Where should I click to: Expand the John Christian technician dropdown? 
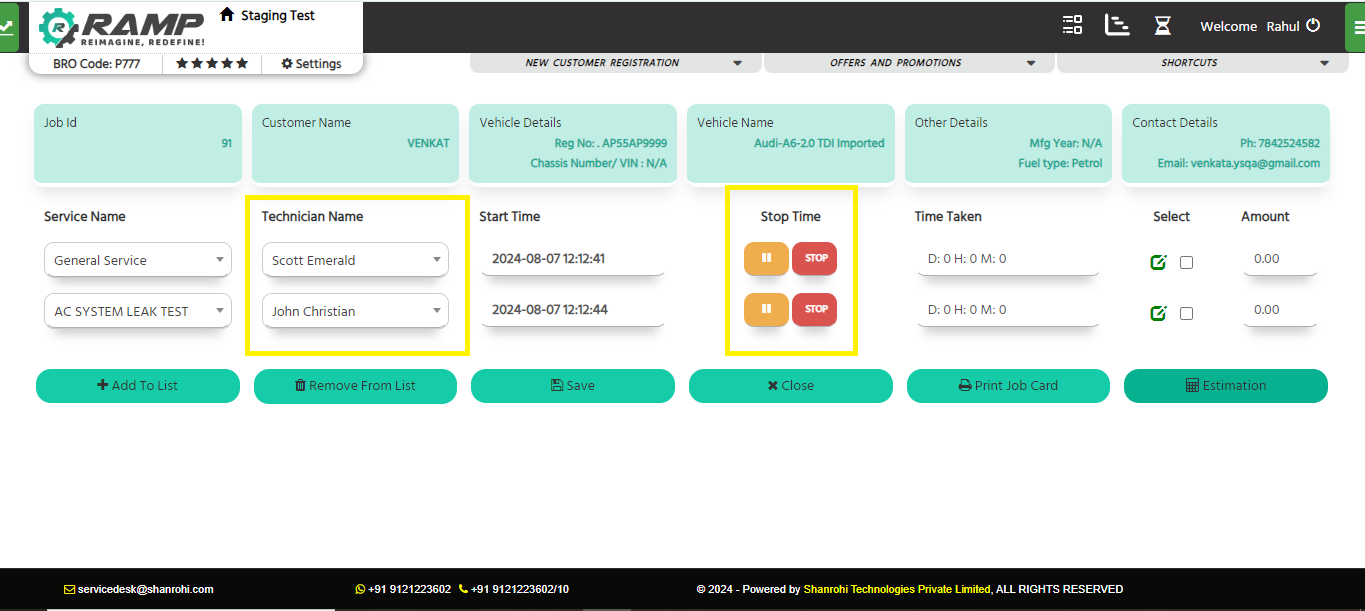(355, 311)
